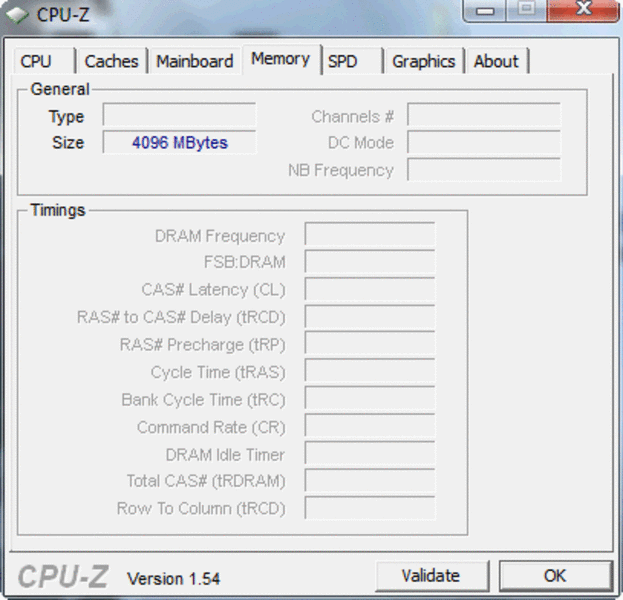Click the Command Rate (CR) field
The width and height of the screenshot is (623, 600).
[370, 425]
